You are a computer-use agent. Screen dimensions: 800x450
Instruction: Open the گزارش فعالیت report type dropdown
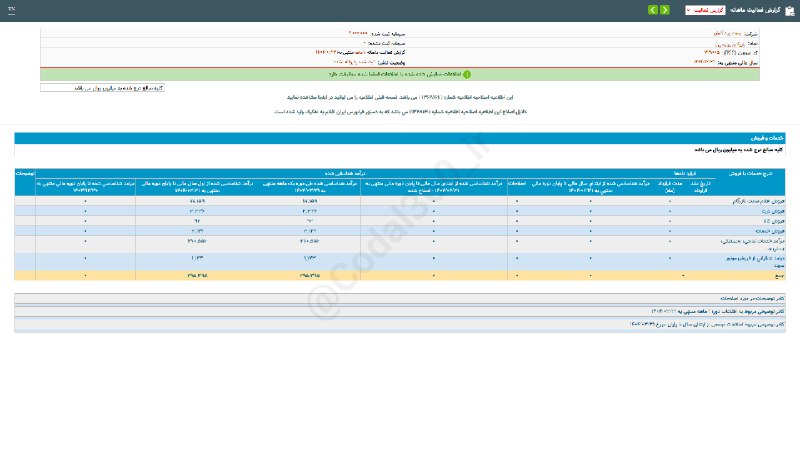coord(705,10)
